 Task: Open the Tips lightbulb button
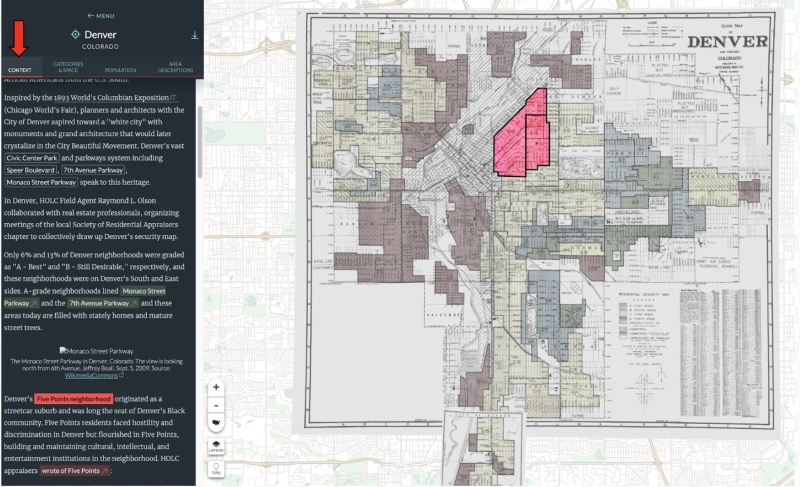tap(216, 469)
